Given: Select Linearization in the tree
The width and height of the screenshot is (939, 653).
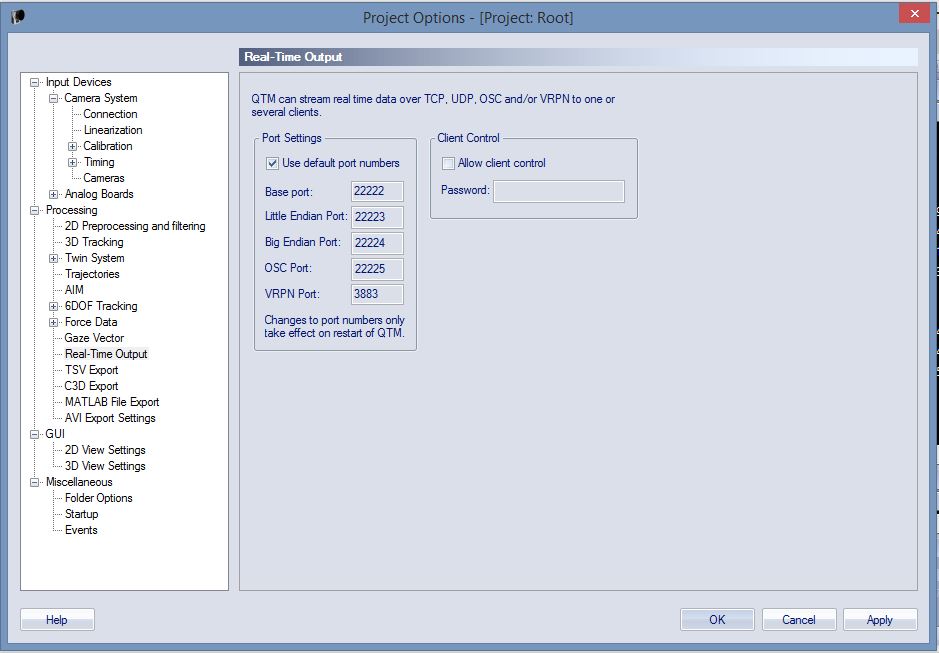Looking at the screenshot, I should tap(113, 130).
